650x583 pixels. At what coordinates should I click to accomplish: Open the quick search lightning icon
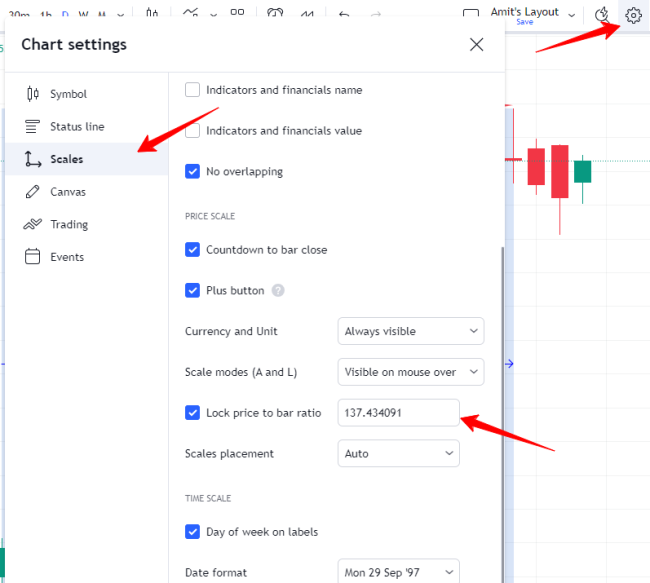click(601, 15)
